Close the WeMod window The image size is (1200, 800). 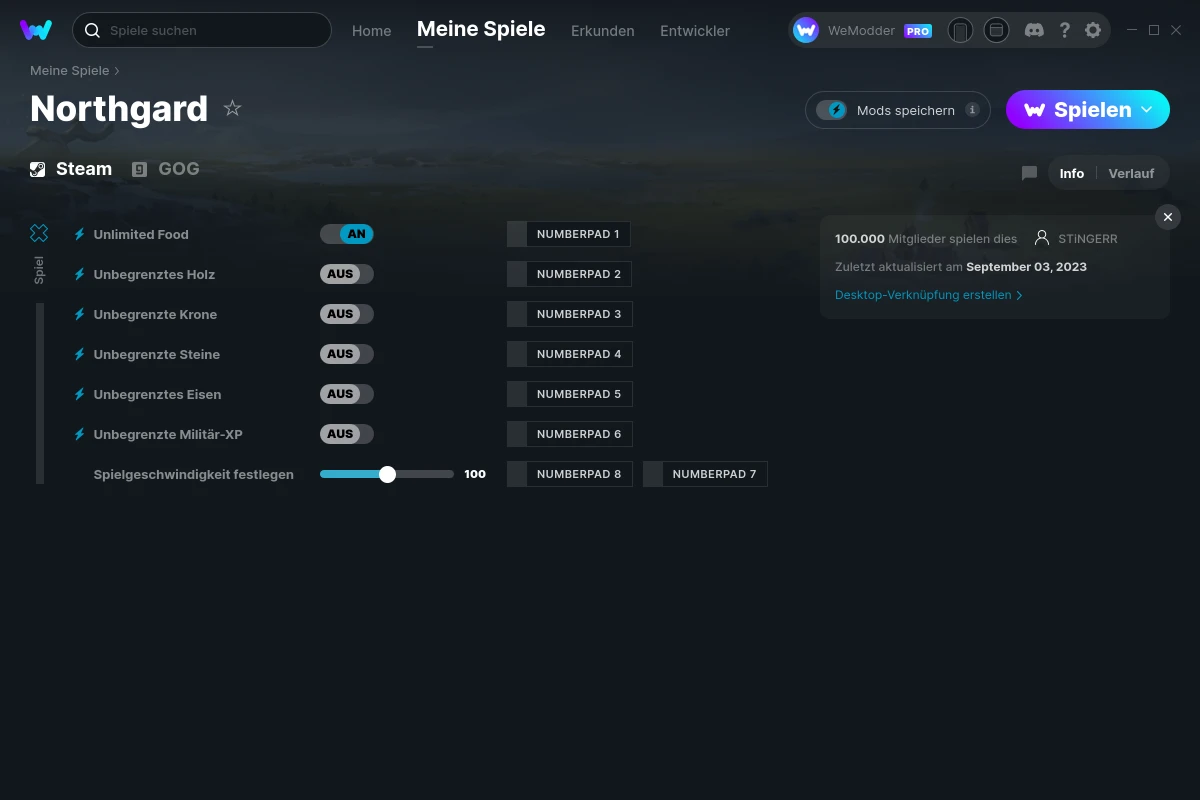(x=1176, y=30)
